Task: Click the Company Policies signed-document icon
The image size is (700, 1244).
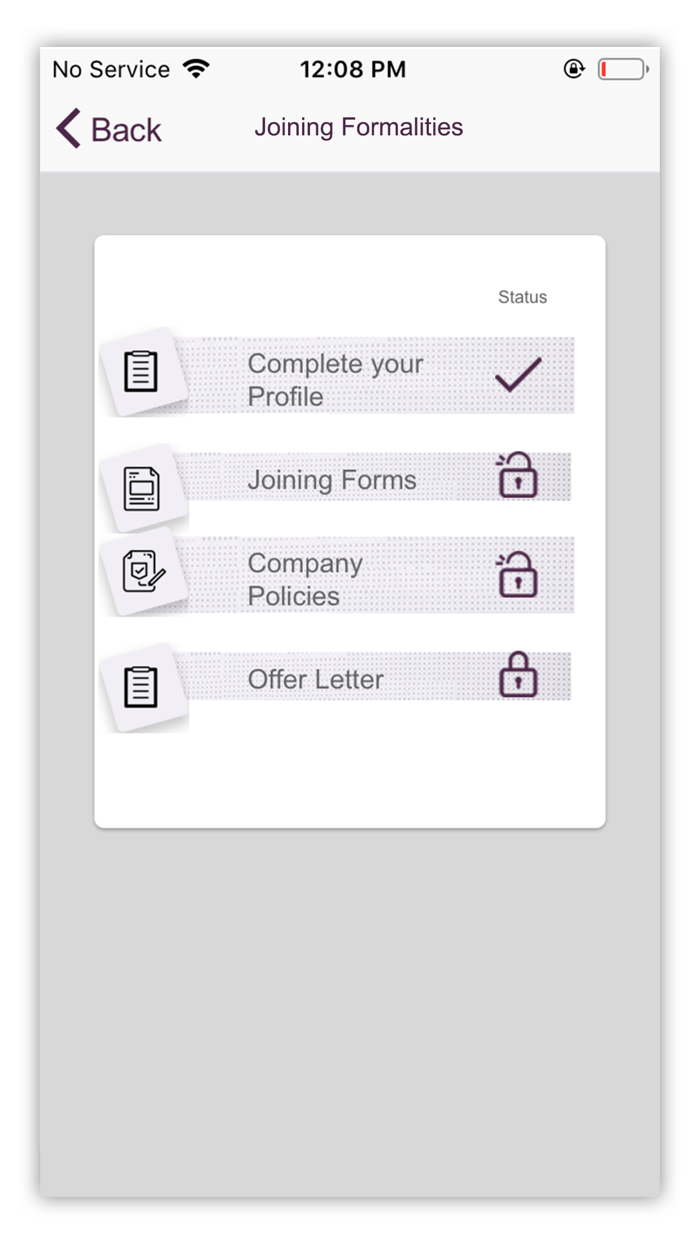Action: 141,571
